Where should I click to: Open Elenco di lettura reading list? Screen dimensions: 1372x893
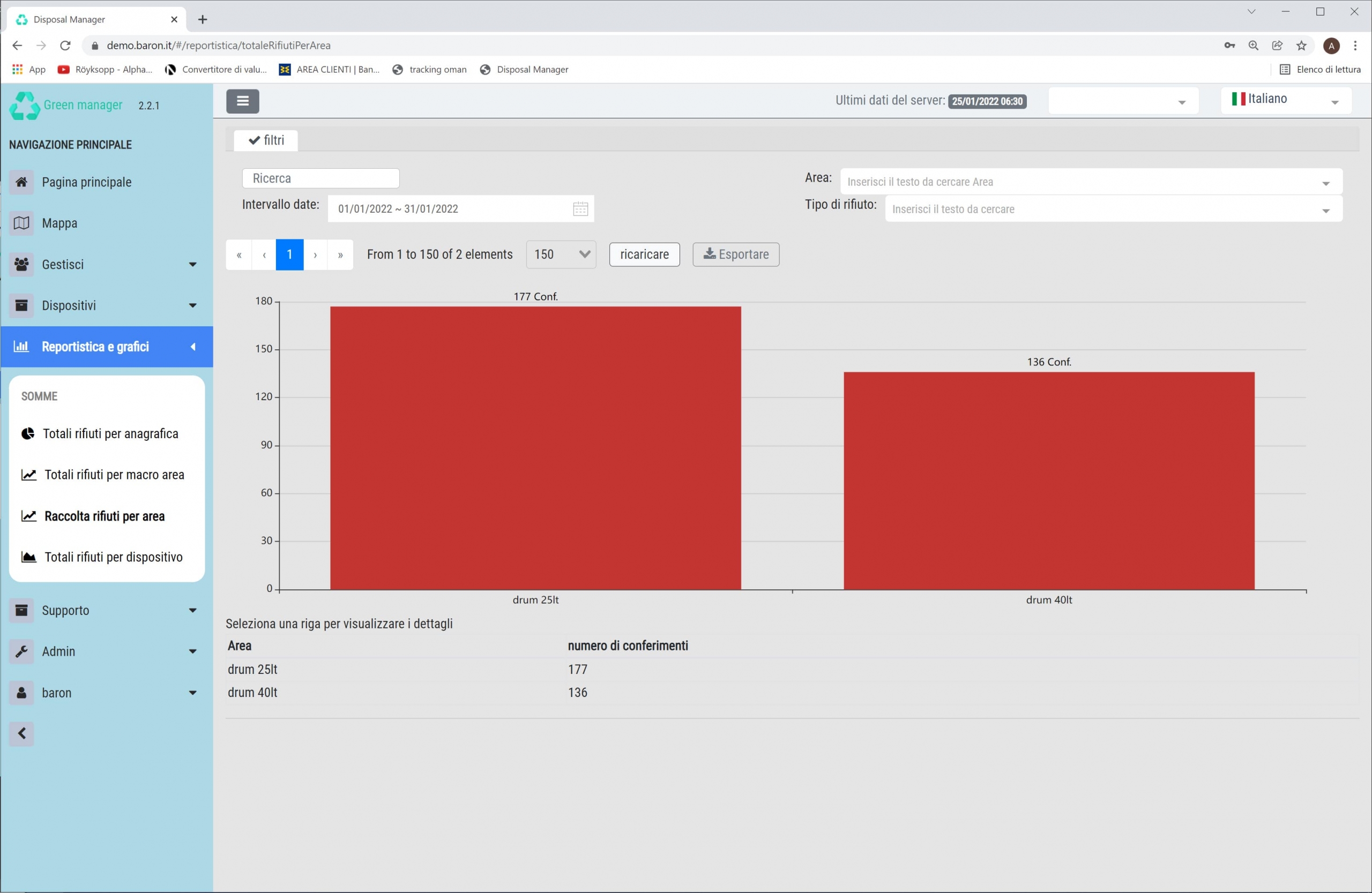1320,69
